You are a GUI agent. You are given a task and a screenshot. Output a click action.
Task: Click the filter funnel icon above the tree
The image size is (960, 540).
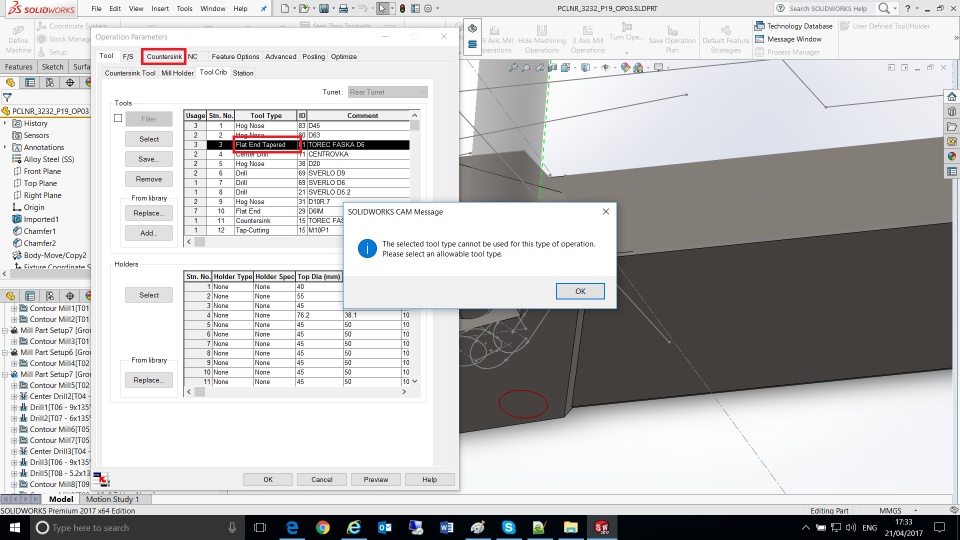click(7, 97)
